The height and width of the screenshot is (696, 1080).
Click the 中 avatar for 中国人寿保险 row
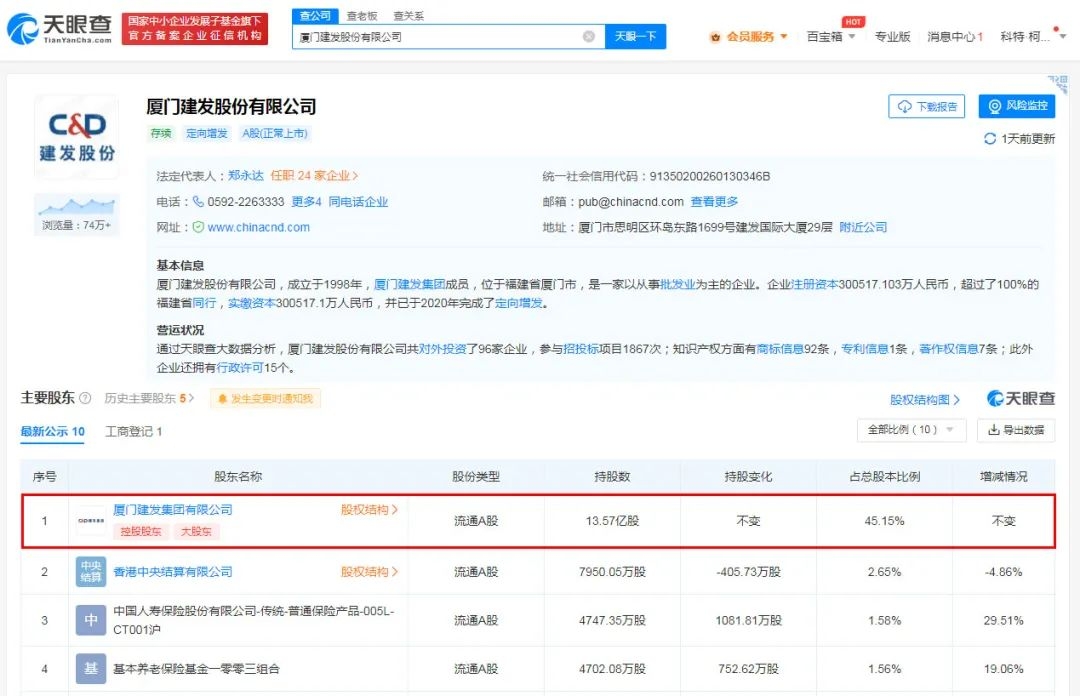90,620
